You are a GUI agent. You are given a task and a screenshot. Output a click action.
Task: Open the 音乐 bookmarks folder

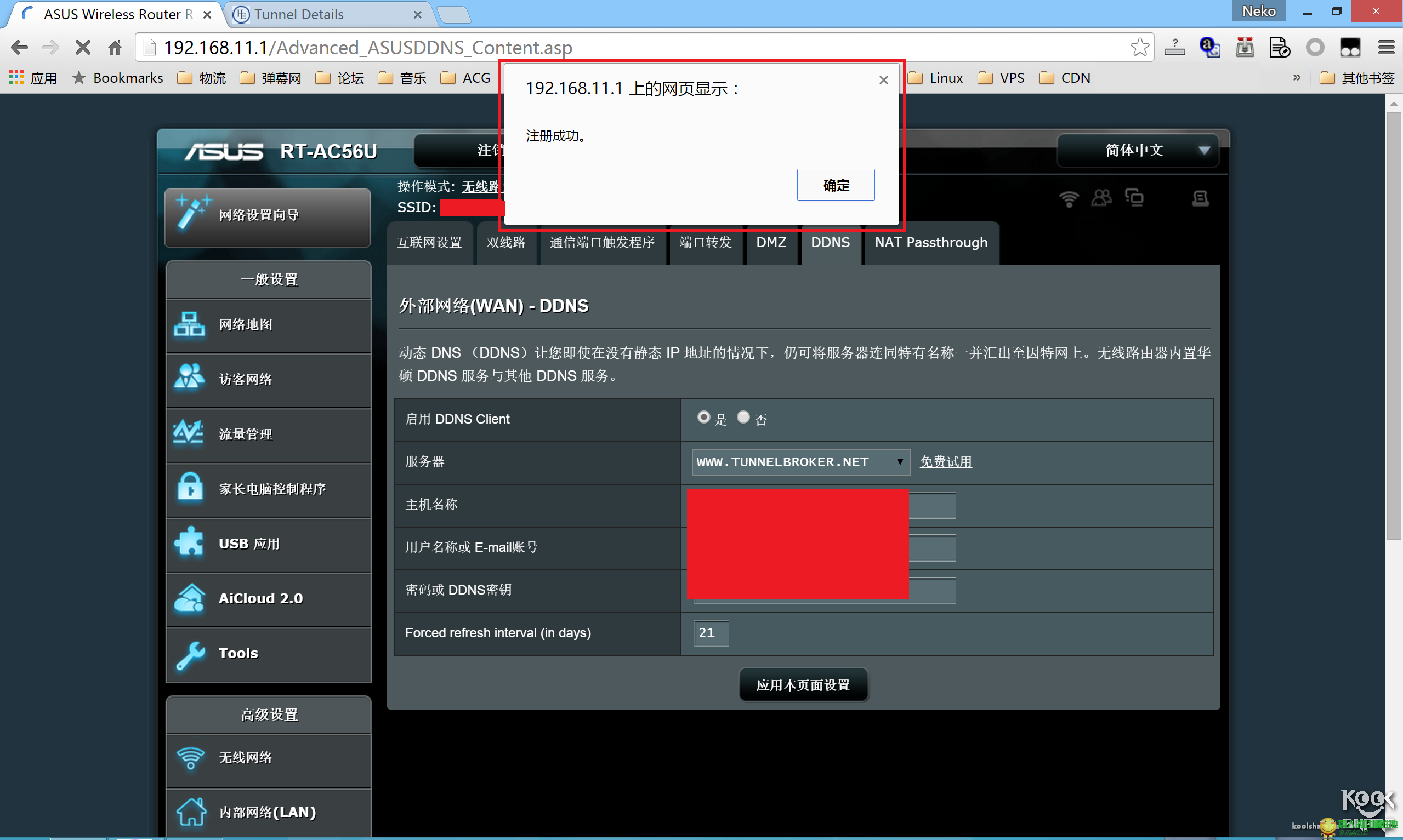402,78
